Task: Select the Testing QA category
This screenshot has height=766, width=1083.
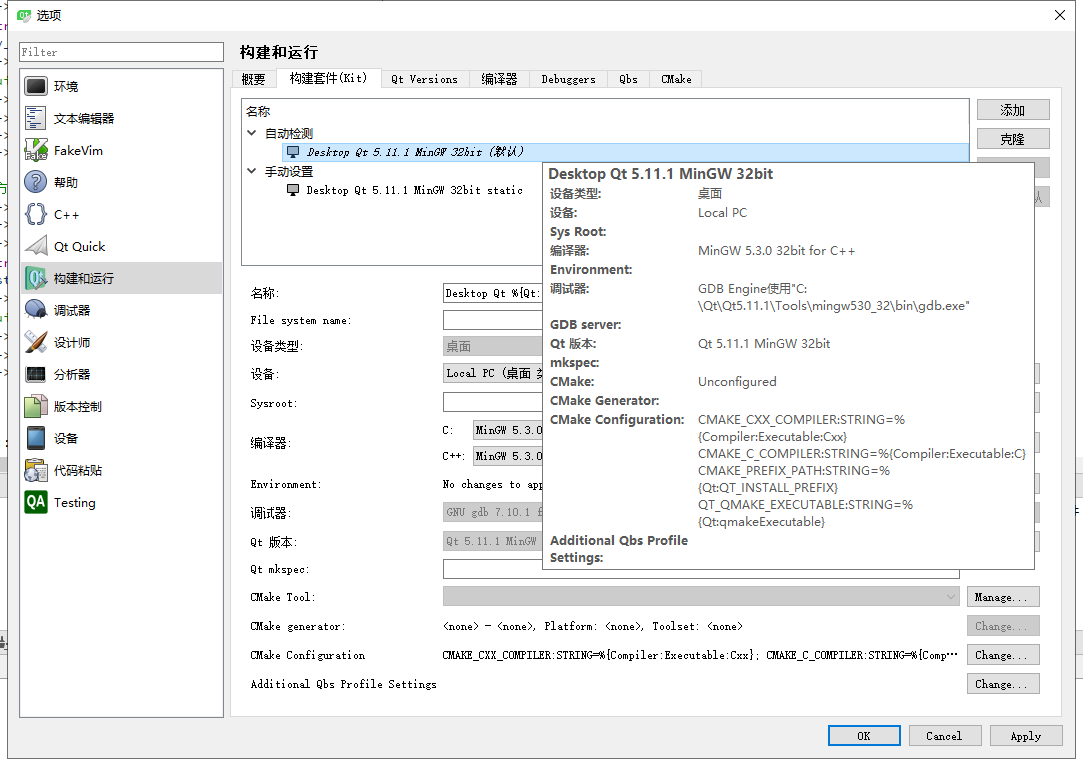Action: 121,502
